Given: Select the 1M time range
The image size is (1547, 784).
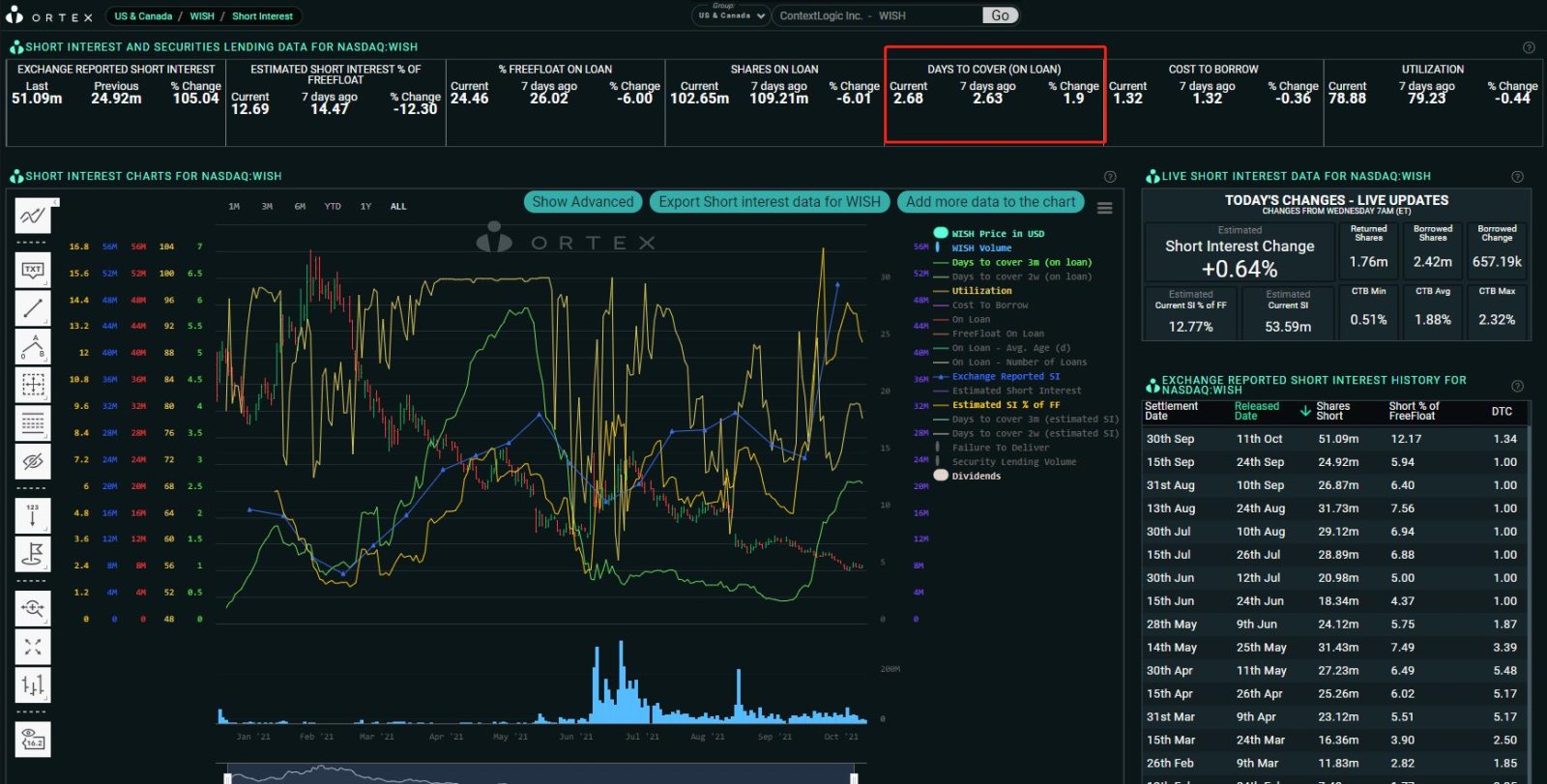Looking at the screenshot, I should click(x=234, y=207).
